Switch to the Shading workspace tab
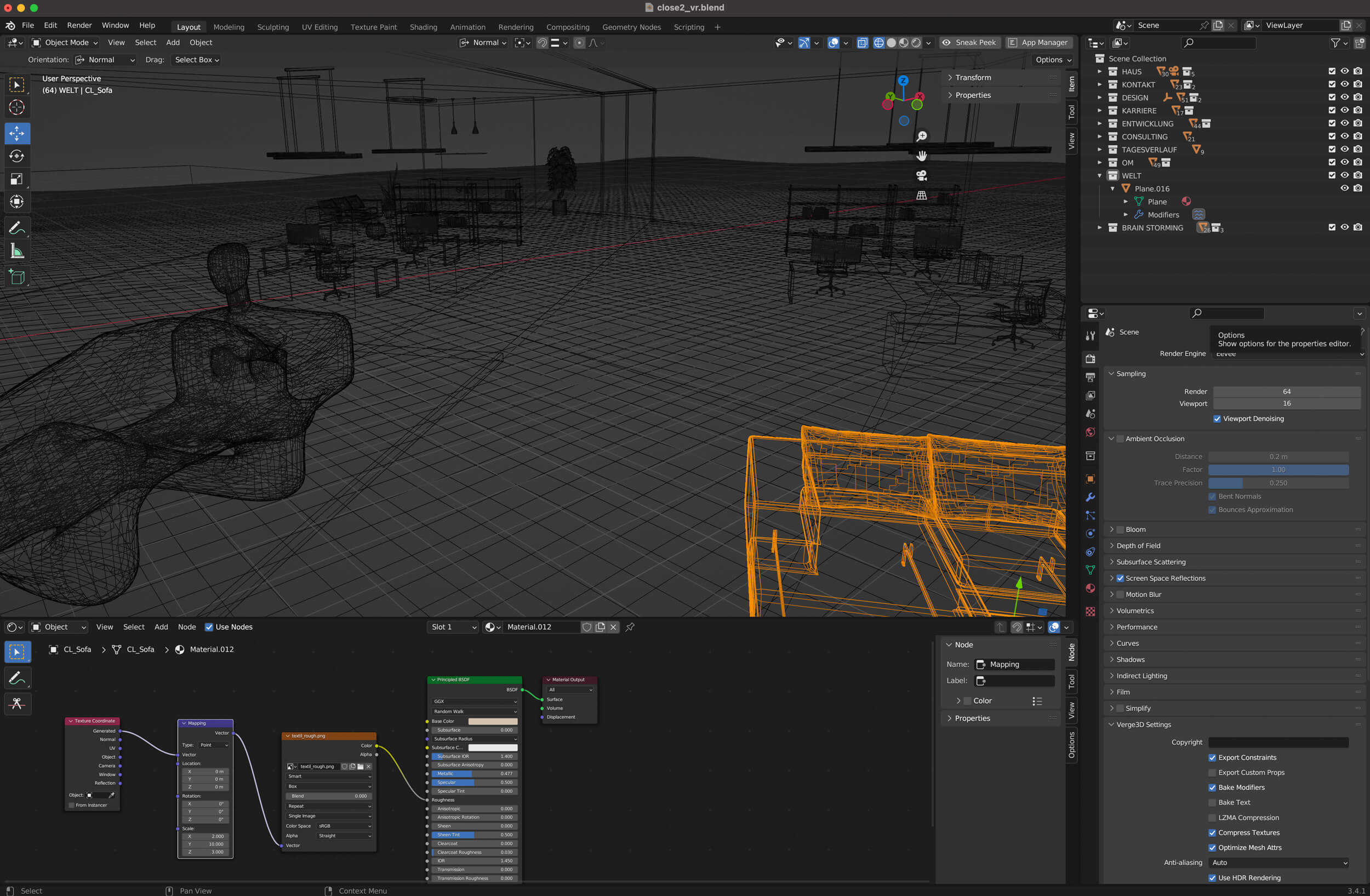The width and height of the screenshot is (1370, 896). (423, 27)
